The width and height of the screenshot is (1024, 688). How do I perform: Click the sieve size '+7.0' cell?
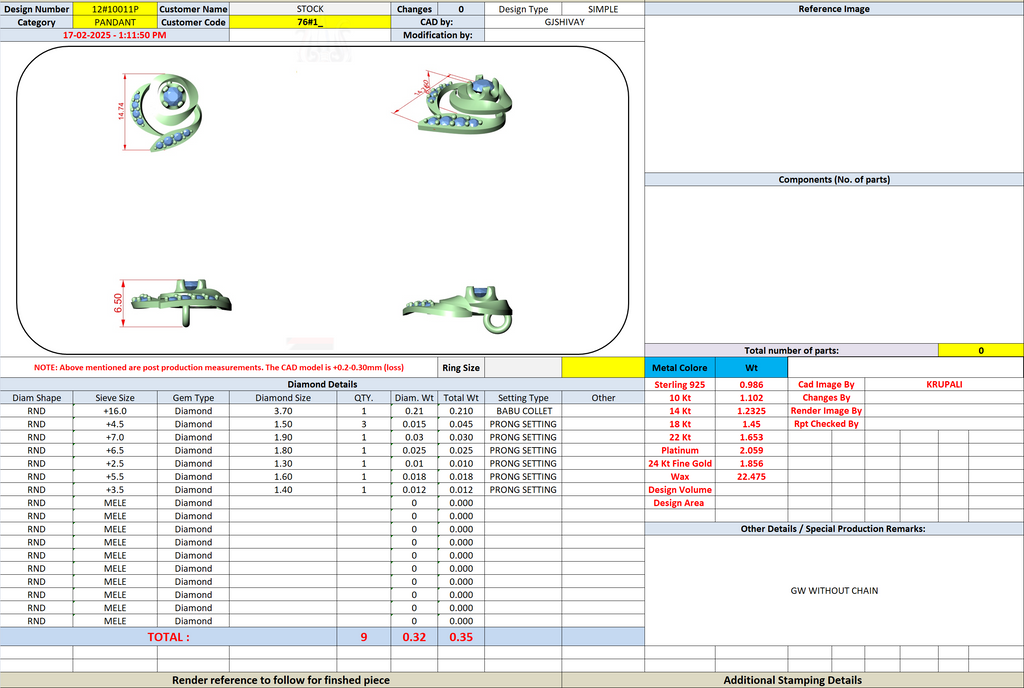[115, 437]
